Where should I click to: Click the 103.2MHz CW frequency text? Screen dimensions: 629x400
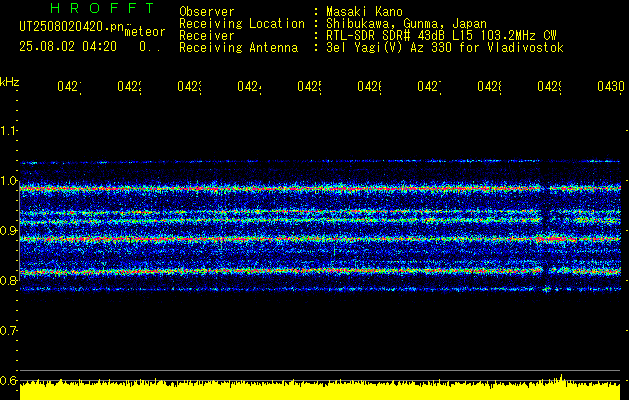[518, 36]
